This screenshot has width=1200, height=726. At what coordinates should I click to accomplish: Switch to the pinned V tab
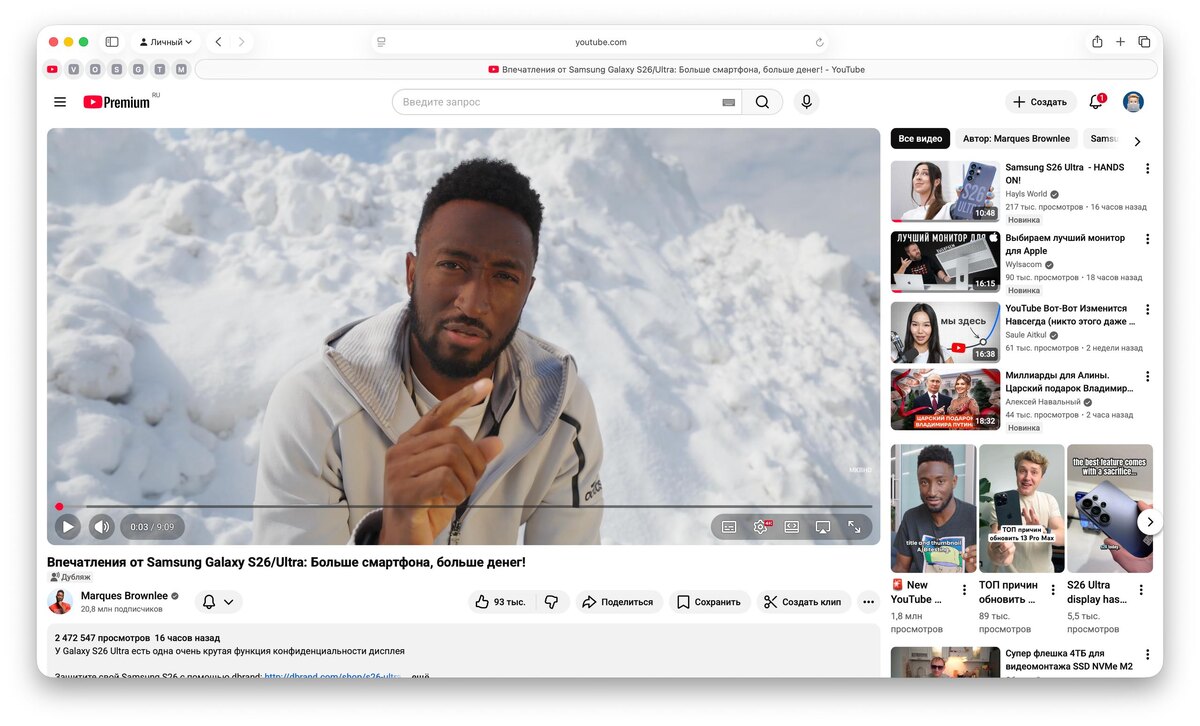point(74,69)
